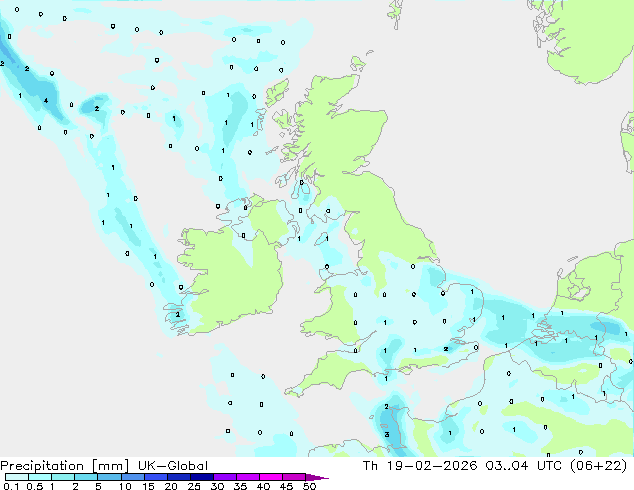Select the 10–15 mm blue legend swatch

point(133,477)
